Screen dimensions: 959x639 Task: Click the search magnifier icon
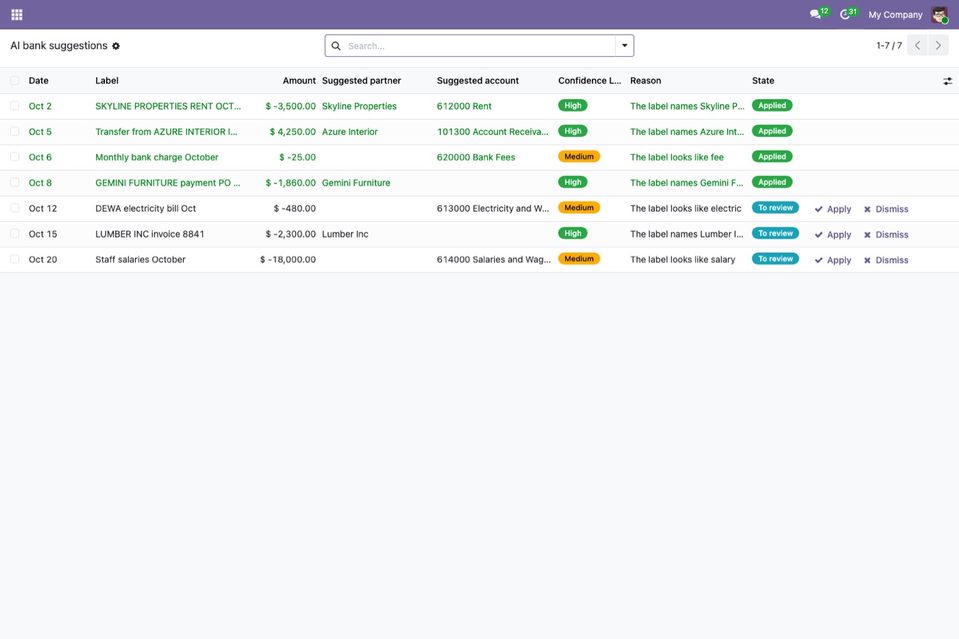click(x=336, y=46)
